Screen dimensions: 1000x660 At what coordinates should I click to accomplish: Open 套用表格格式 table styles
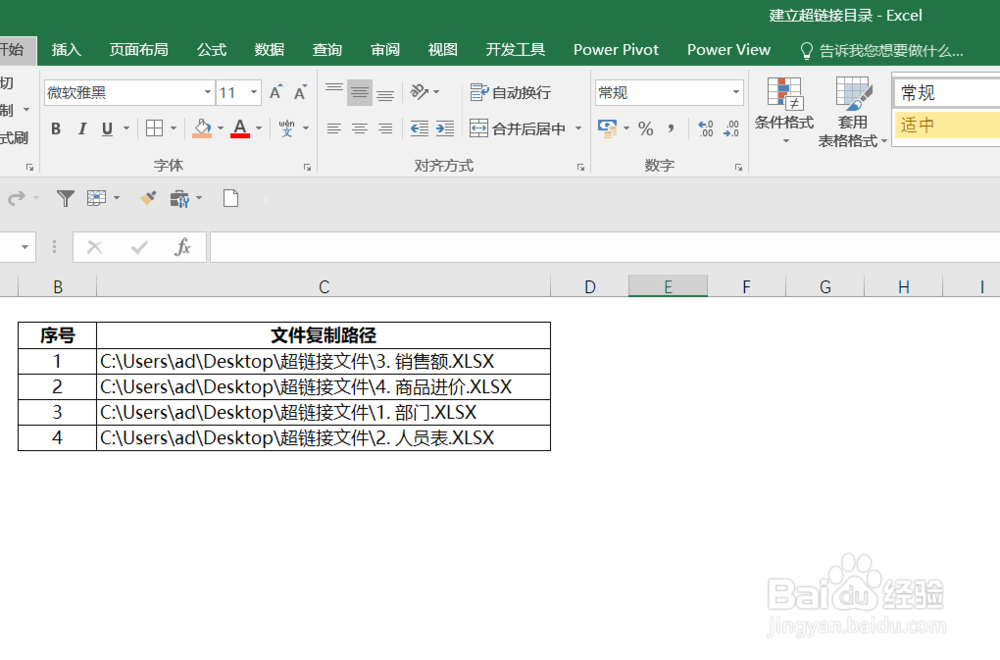(852, 112)
